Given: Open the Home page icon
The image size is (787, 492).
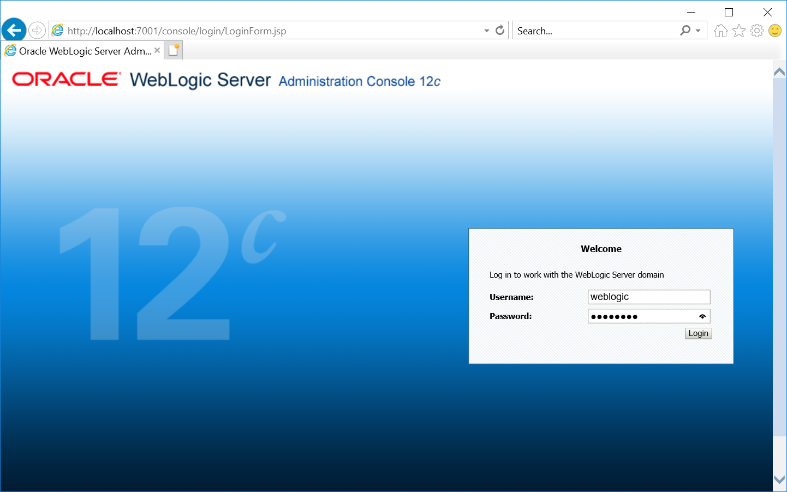Looking at the screenshot, I should point(720,31).
